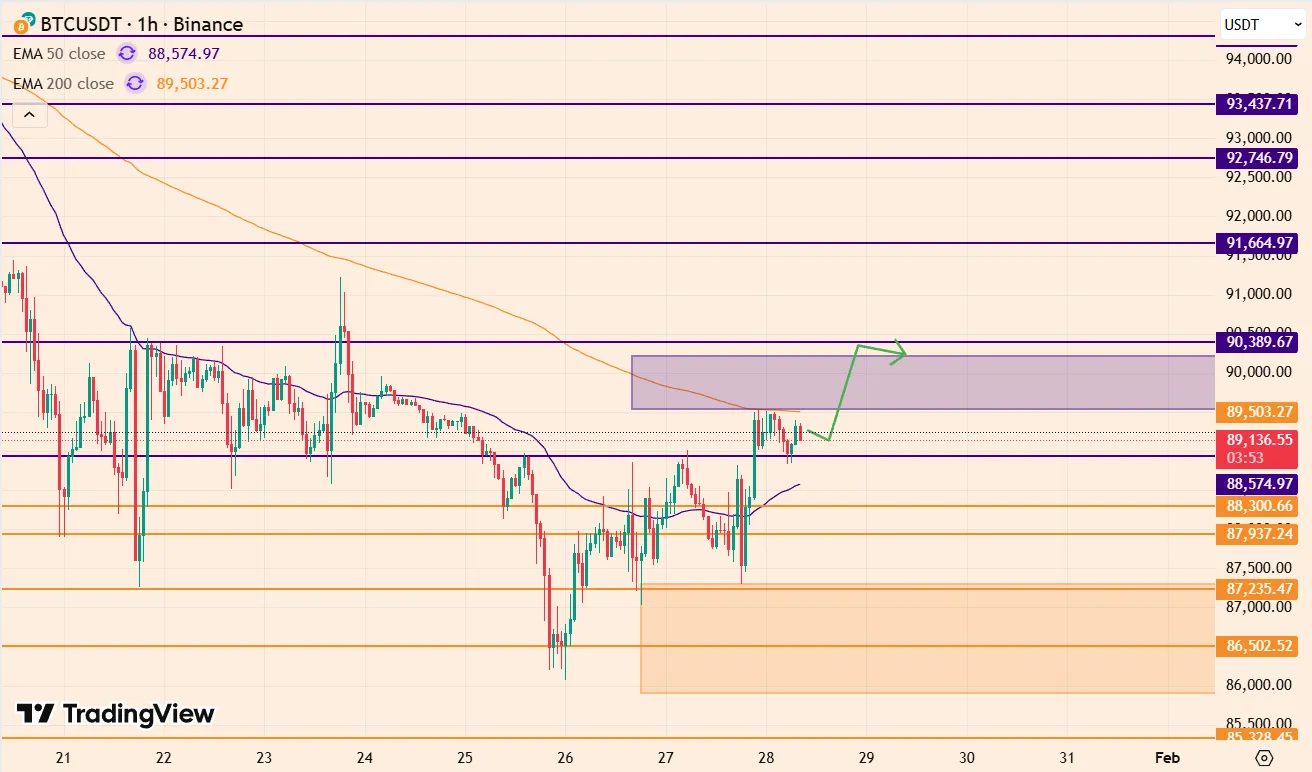Click the 90,389.67 price level label
The image size is (1312, 772).
click(x=1257, y=343)
